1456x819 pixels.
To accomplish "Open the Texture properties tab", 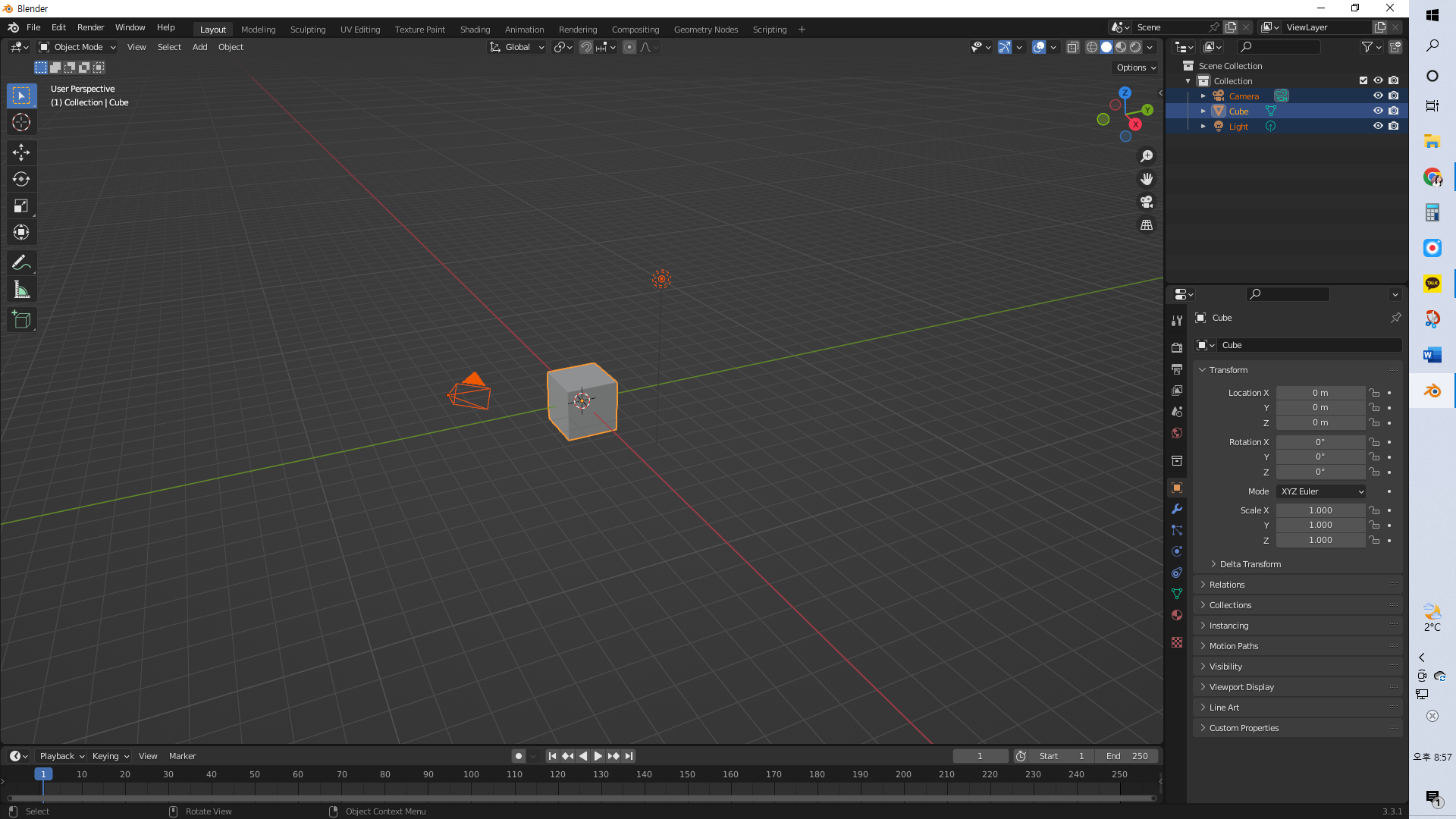I will coord(1177,642).
